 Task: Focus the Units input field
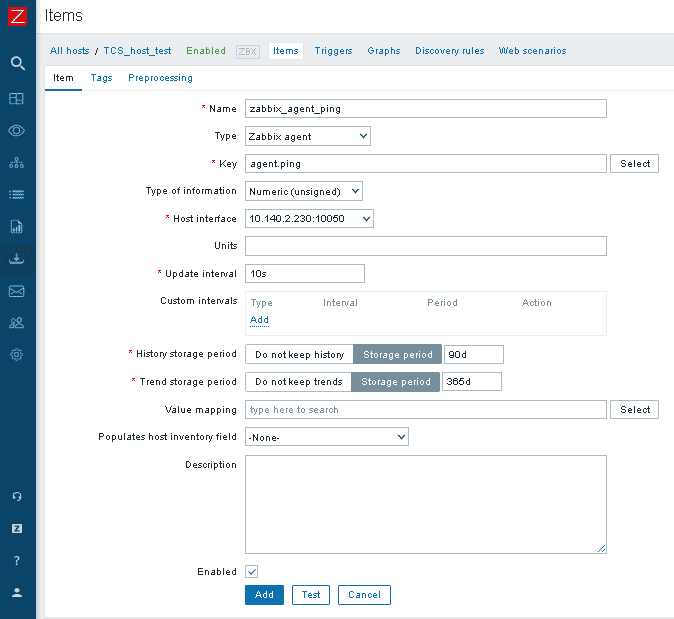click(426, 246)
